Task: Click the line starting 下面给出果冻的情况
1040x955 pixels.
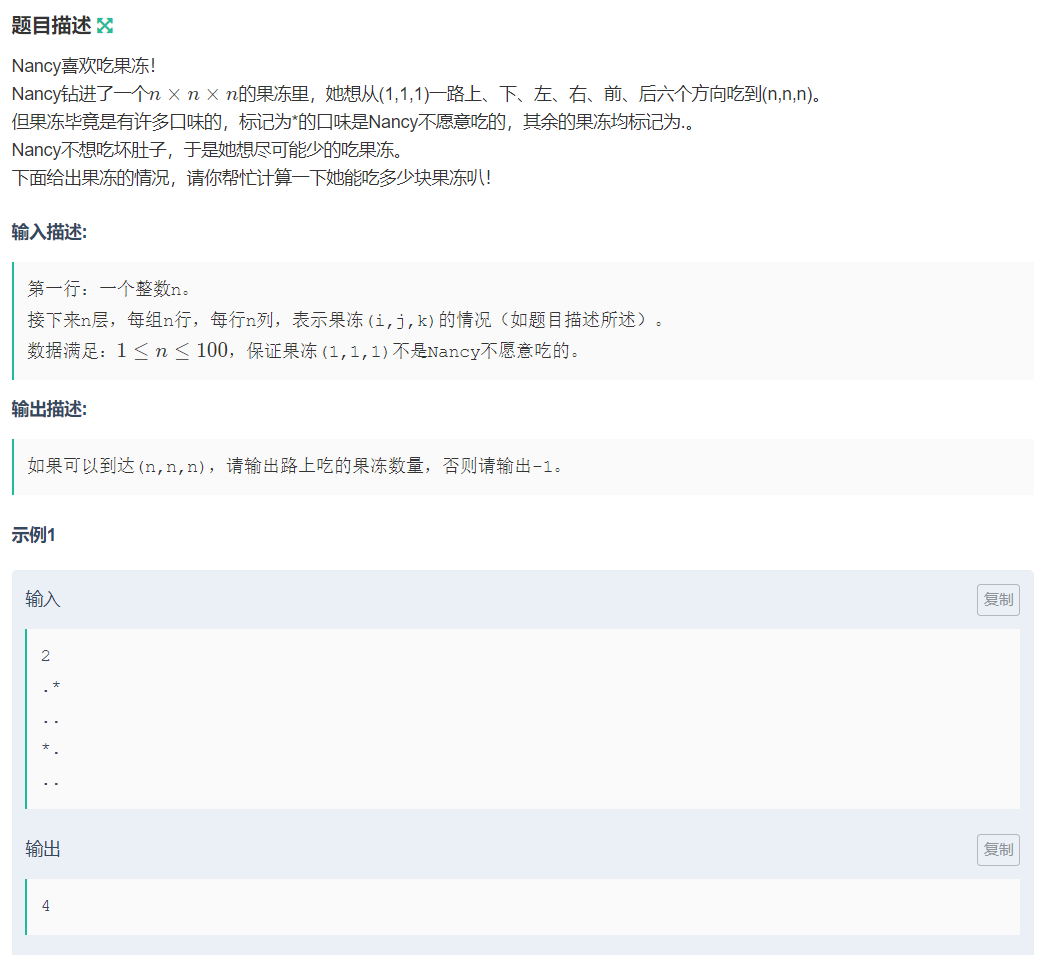Action: click(x=252, y=178)
